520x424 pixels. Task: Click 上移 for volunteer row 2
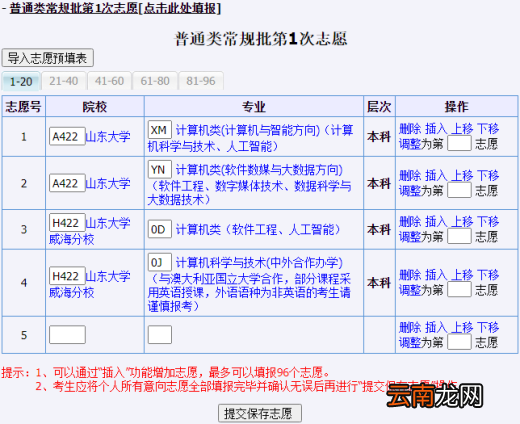click(462, 175)
